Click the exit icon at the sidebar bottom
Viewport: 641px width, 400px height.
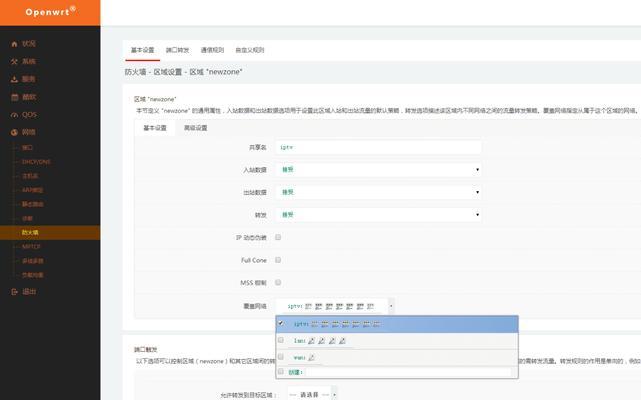(14, 292)
